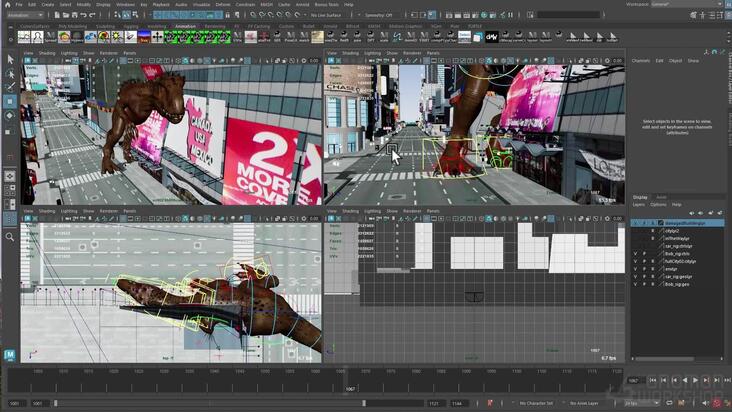732x412 pixels.
Task: Toggle visibility V of fullCityGO:cityLyr layer
Action: [635, 261]
